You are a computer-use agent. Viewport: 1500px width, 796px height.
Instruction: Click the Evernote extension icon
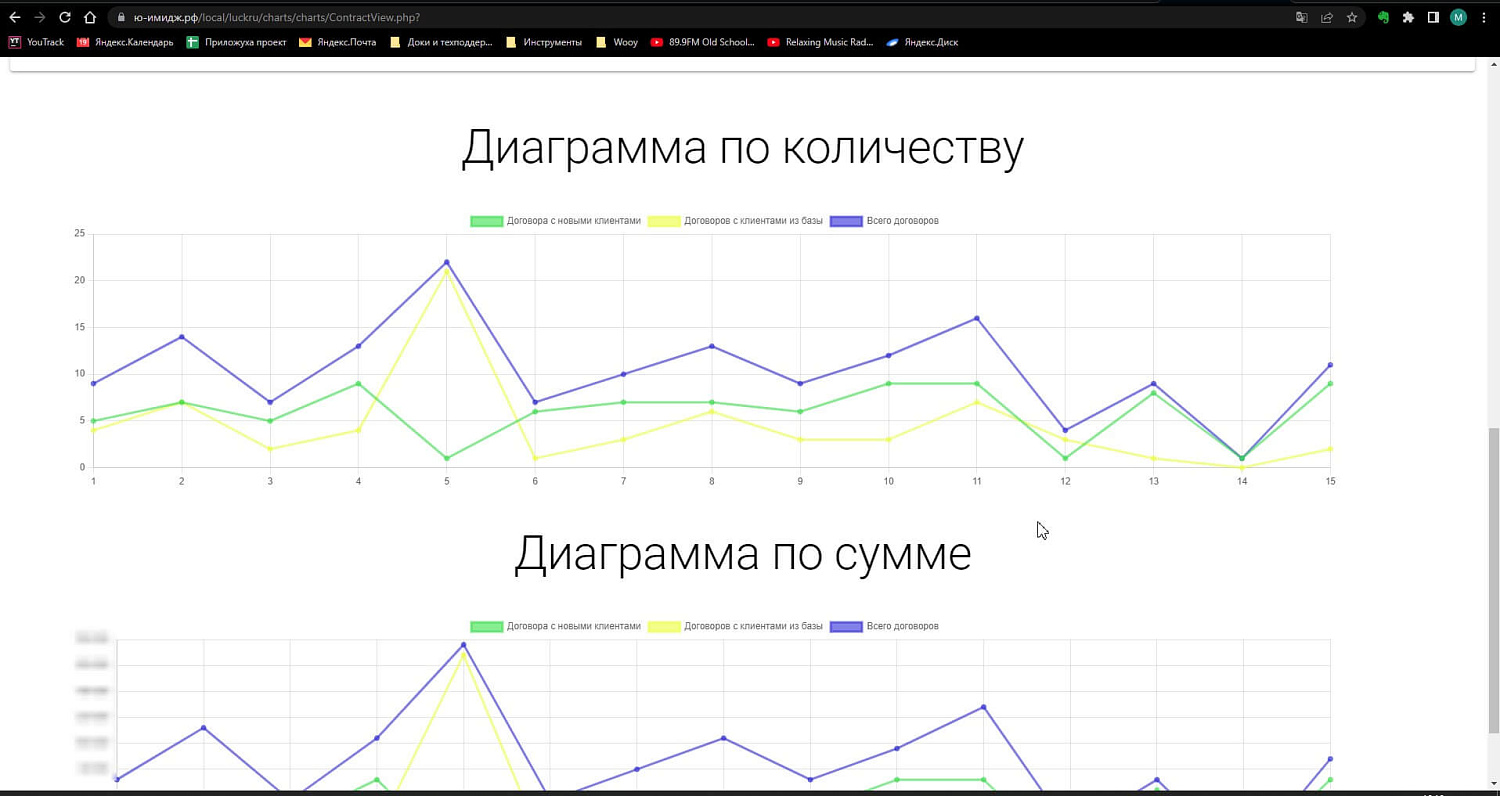tap(1383, 17)
